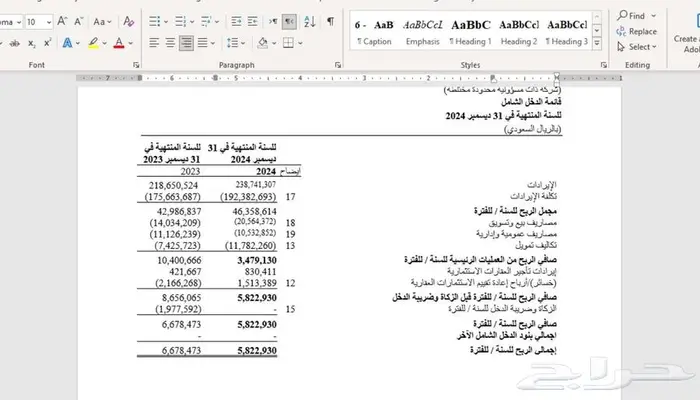The height and width of the screenshot is (400, 700).
Task: Click the Increase Font Size icon
Action: click(62, 21)
